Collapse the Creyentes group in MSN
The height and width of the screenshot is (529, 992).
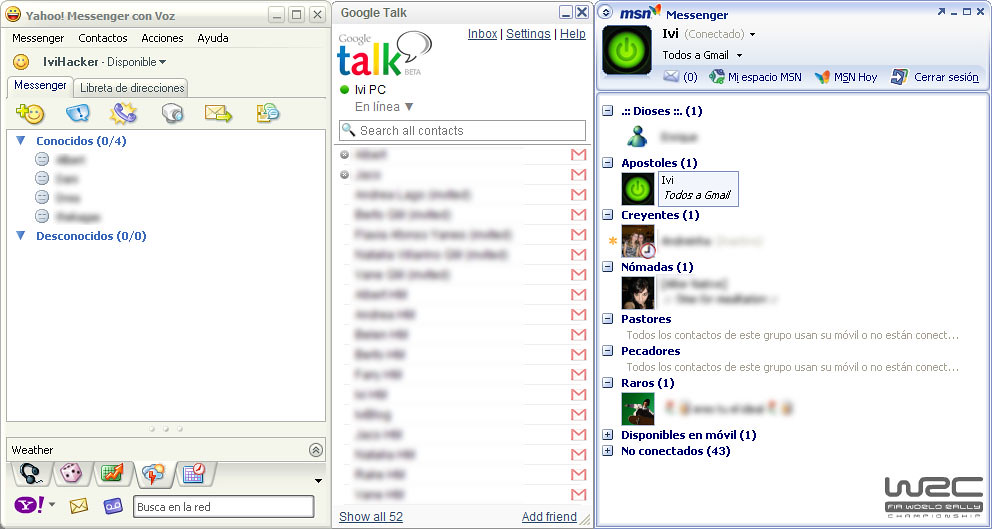coord(607,215)
